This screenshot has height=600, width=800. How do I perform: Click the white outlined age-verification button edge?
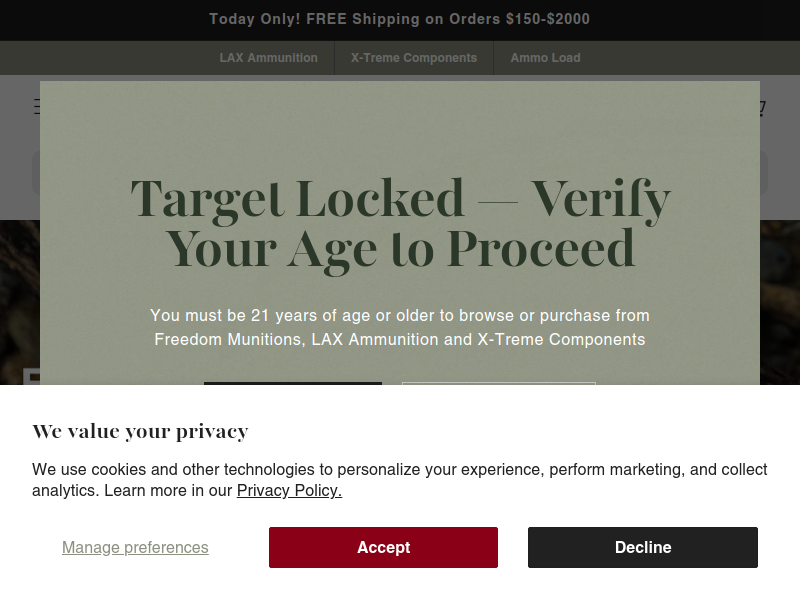pos(498,383)
